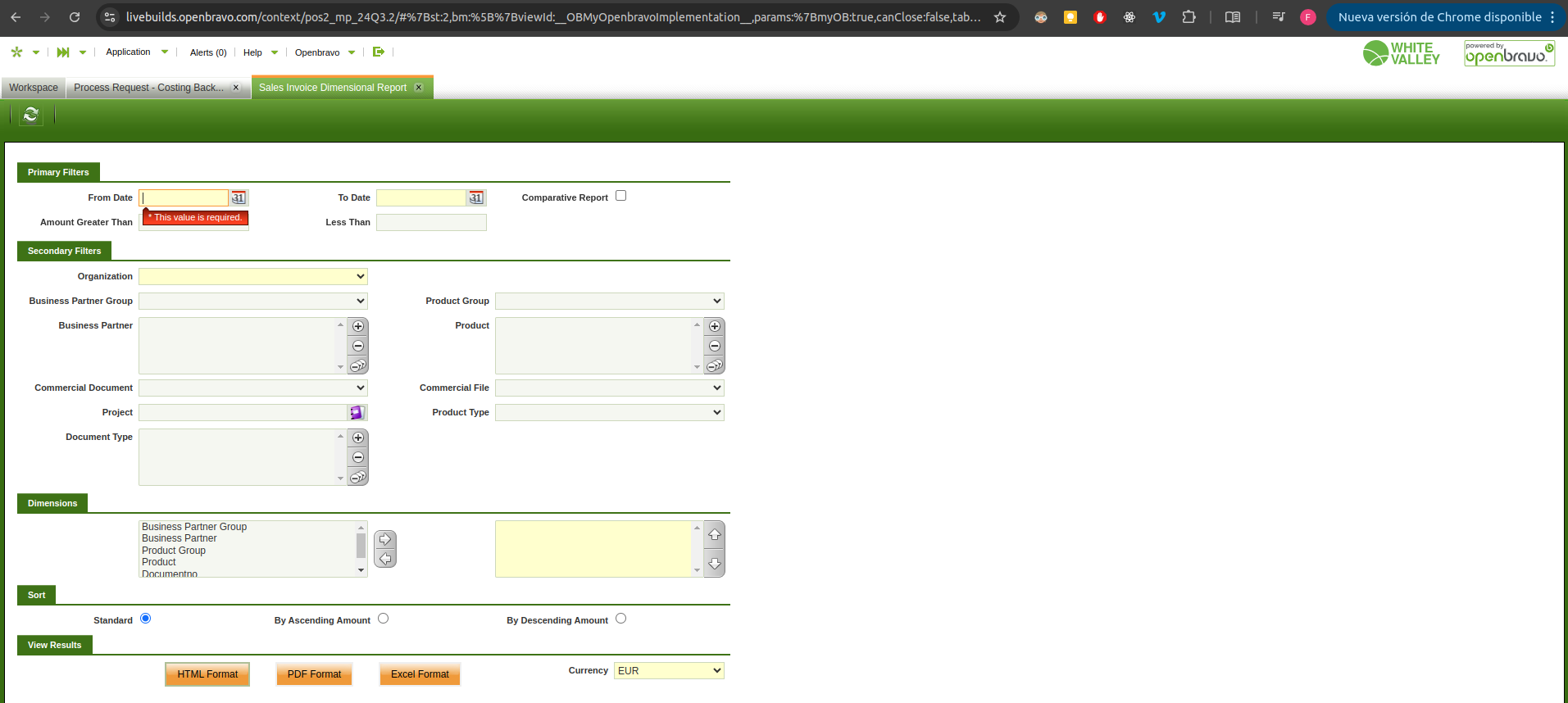Enable the Comparative Report checkbox
The height and width of the screenshot is (703, 1568).
point(620,196)
